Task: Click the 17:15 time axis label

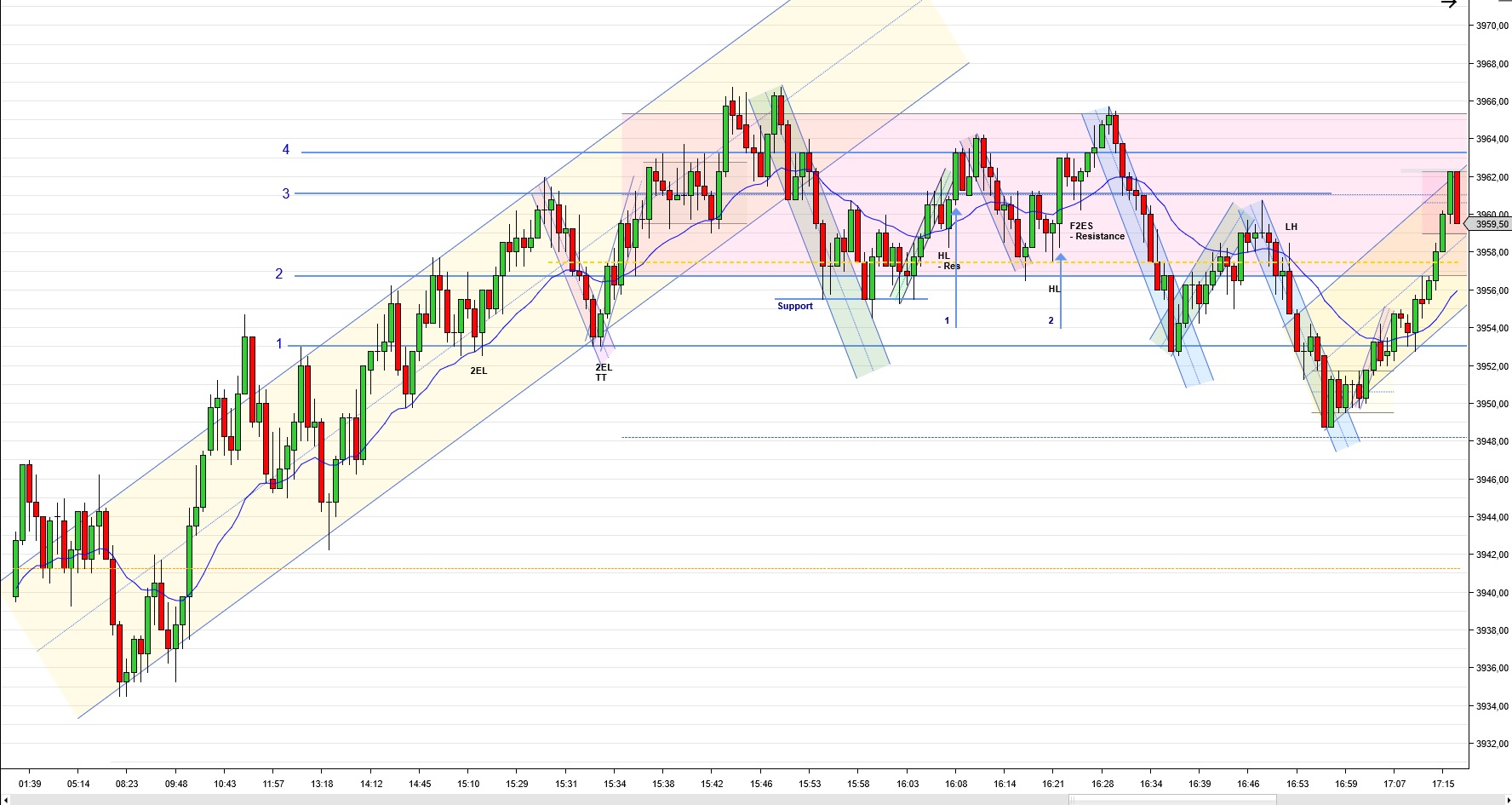Action: coord(1442,784)
